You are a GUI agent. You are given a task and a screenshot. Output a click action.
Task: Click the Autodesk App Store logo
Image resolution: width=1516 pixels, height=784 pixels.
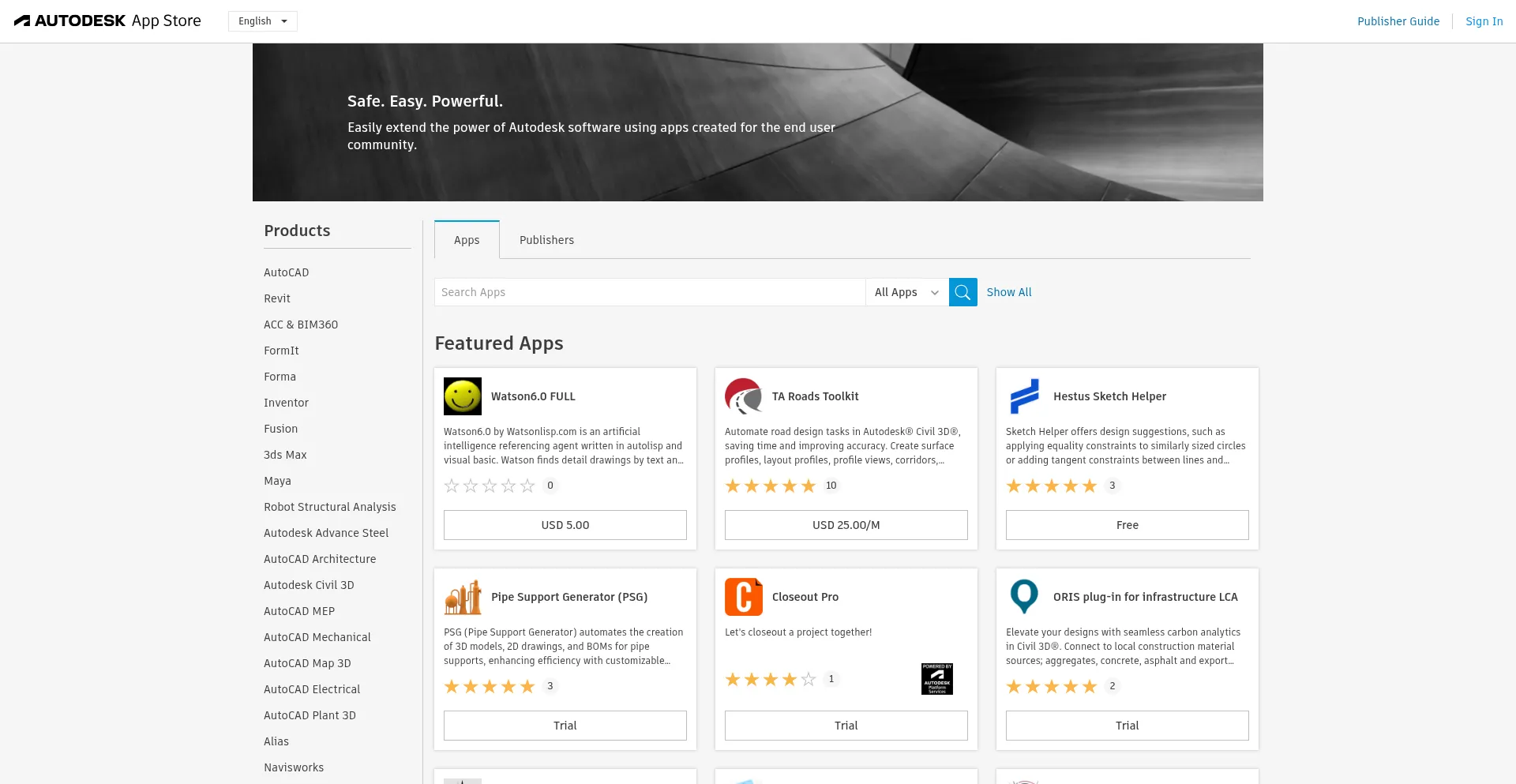click(108, 21)
